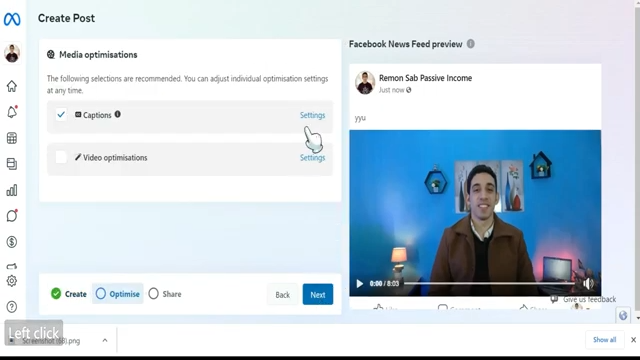Click the "Create Post" heading
The height and width of the screenshot is (360, 640).
66,18
